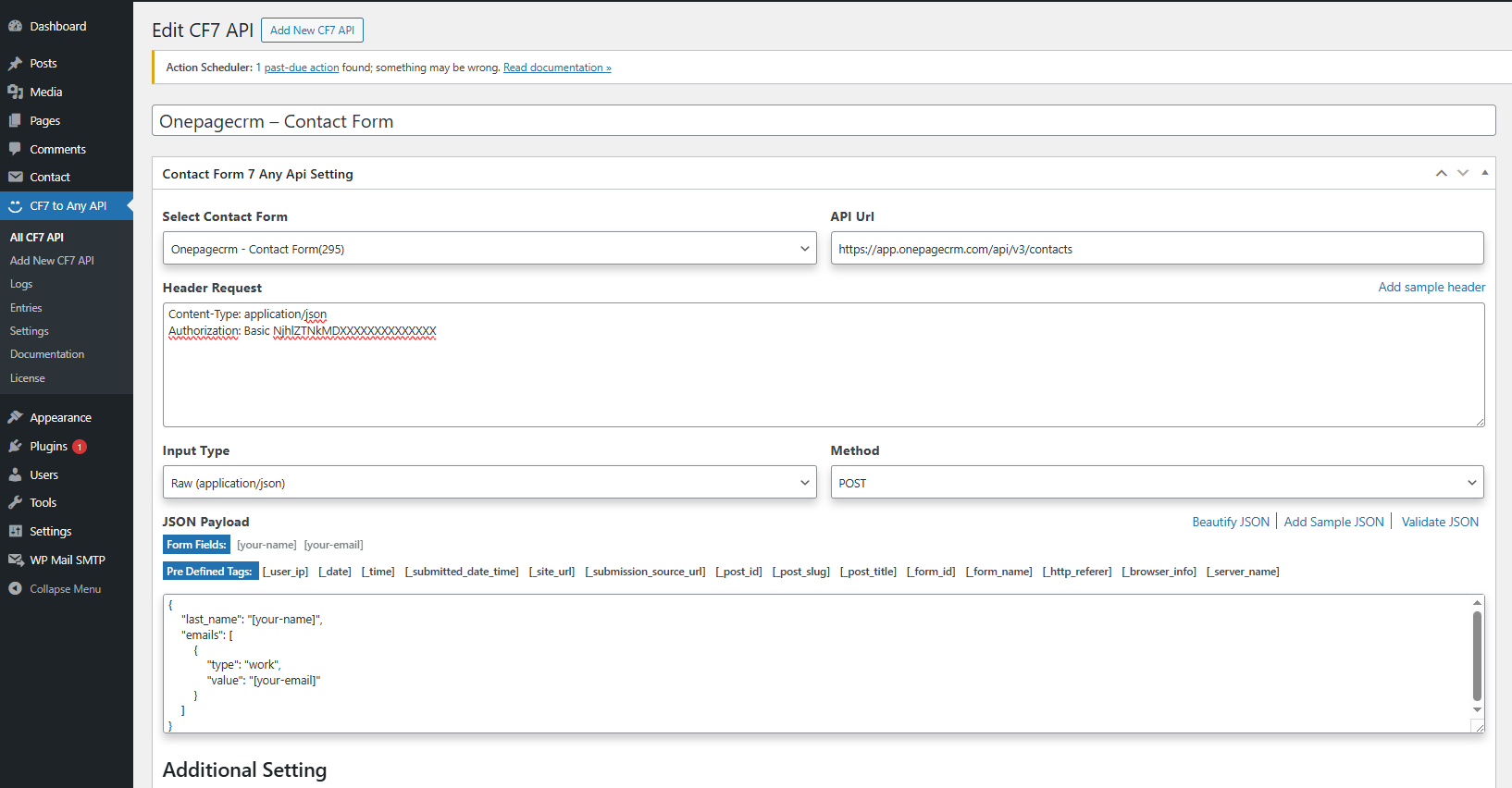
Task: Click the Comments bubble icon
Action: point(15,149)
